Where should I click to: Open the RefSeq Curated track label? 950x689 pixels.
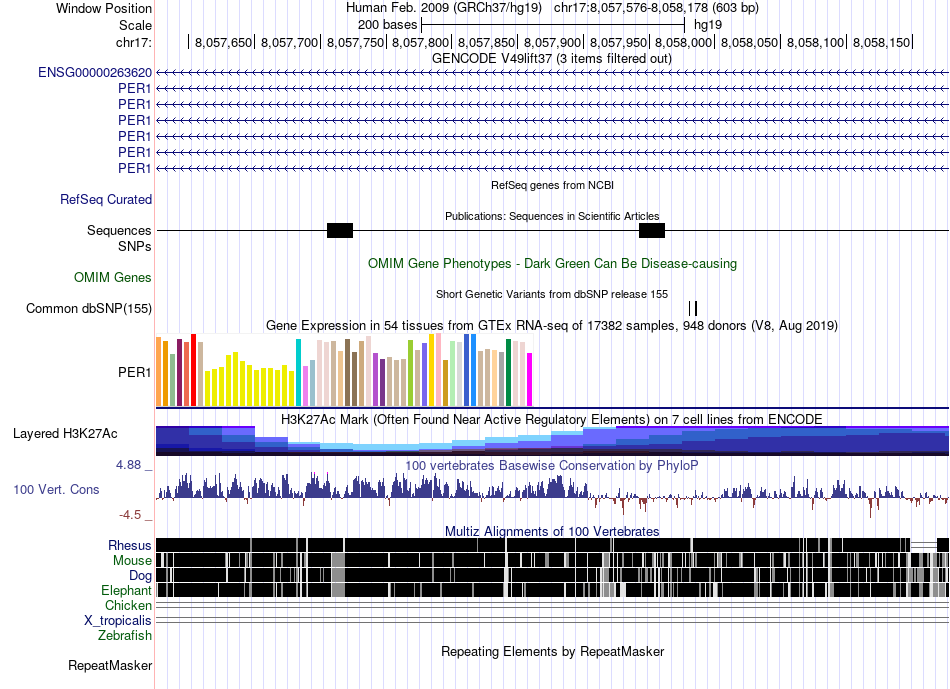click(x=106, y=199)
